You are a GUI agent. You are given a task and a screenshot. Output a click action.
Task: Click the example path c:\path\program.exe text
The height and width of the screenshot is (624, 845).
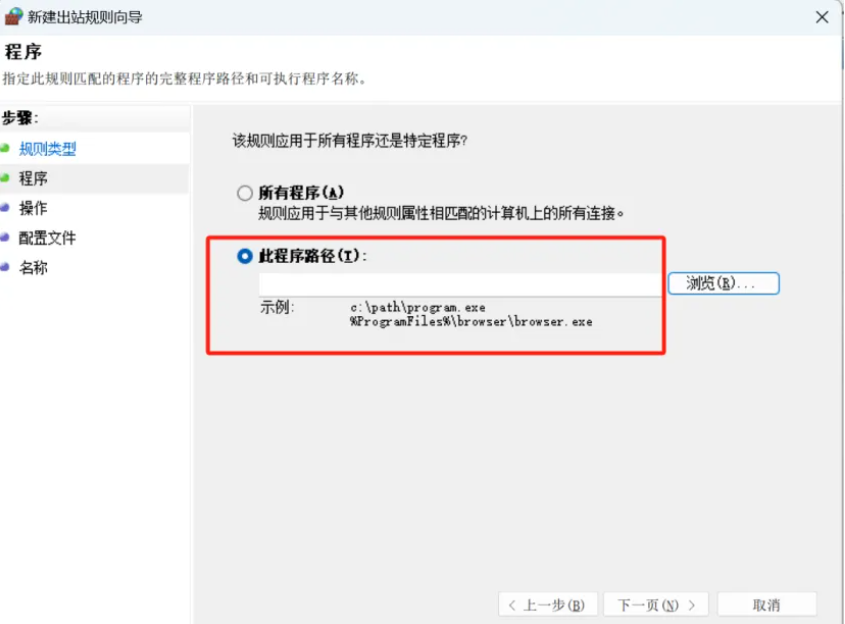[x=417, y=308]
